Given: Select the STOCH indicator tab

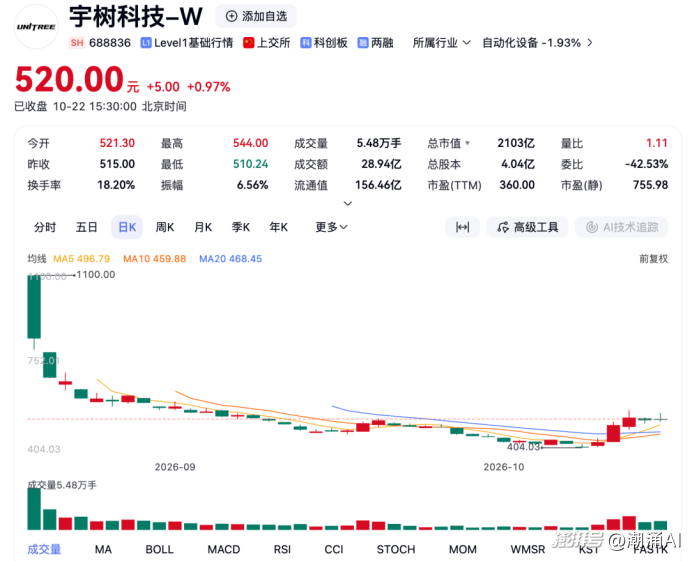Looking at the screenshot, I should [x=396, y=549].
